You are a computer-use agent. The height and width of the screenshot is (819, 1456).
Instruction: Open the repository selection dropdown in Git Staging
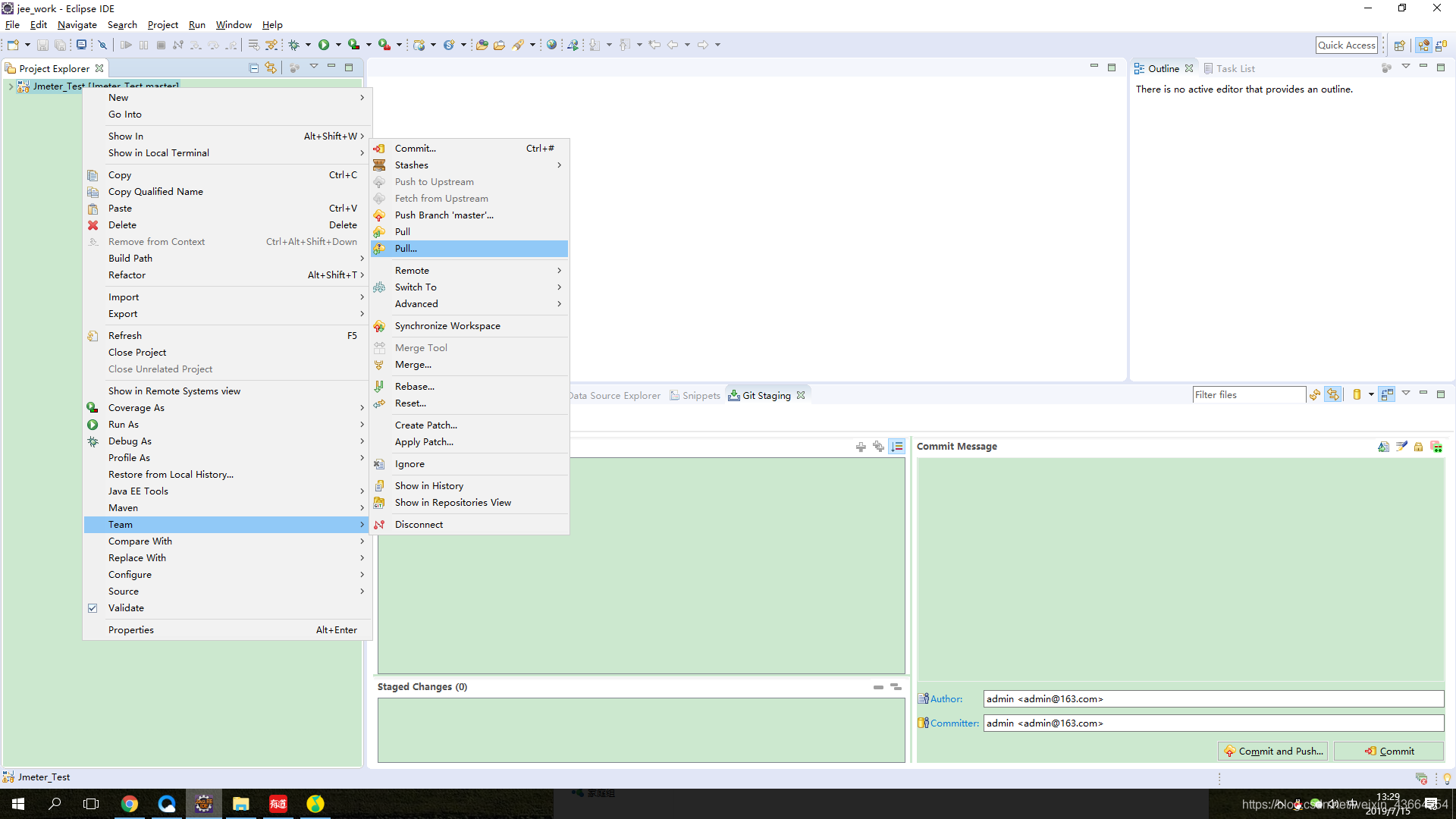tap(1371, 394)
